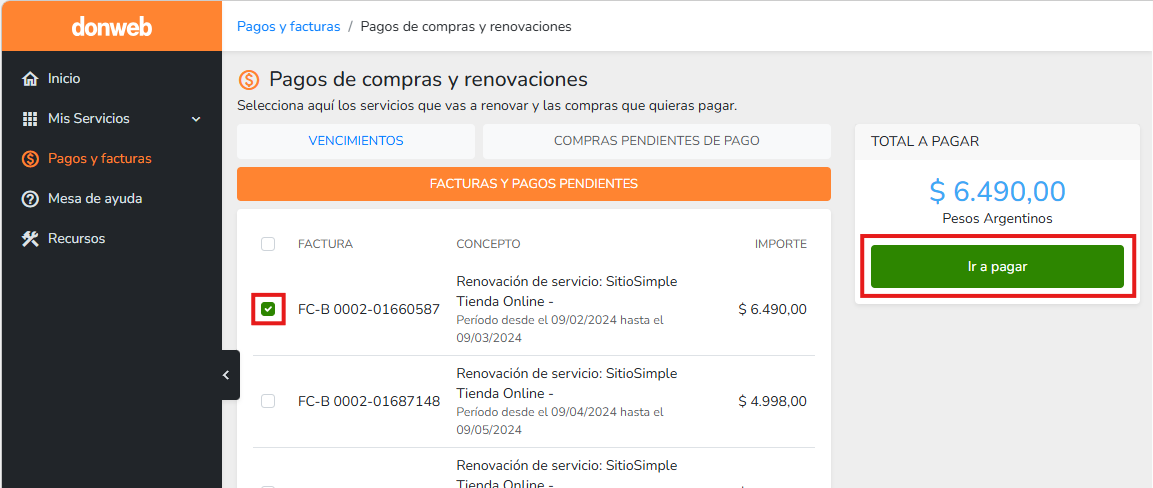
Task: Expand the Mis Servicios submenu chevron
Action: pos(196,119)
